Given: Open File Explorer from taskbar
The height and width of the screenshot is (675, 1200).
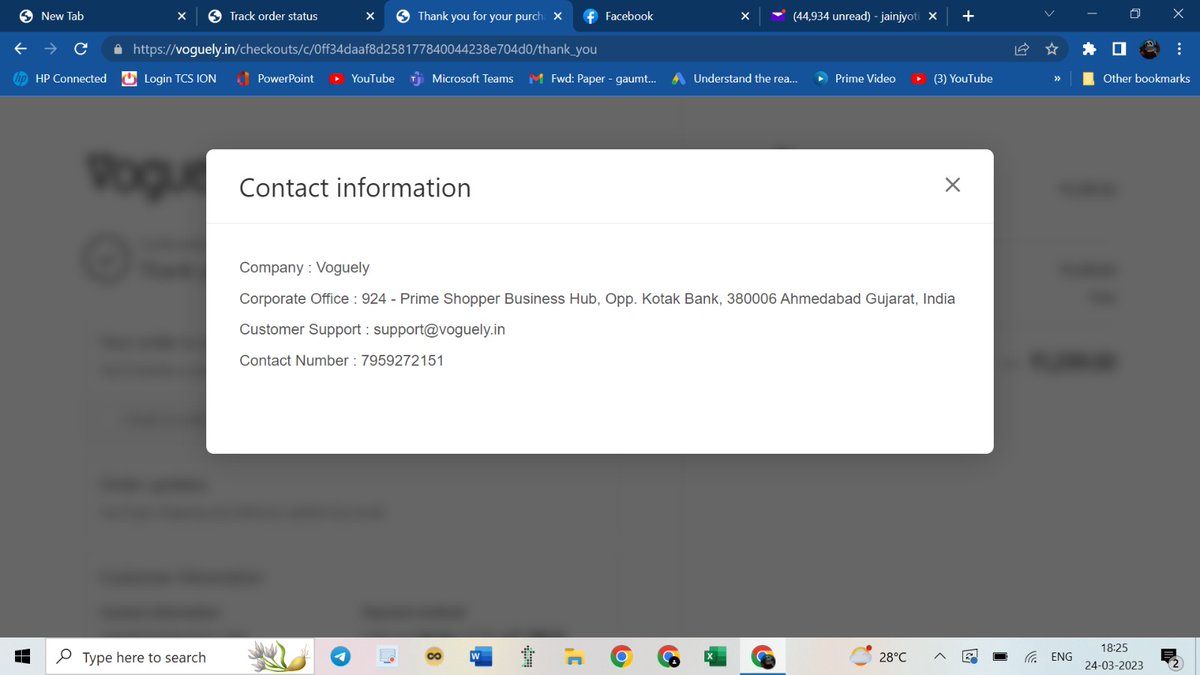Looking at the screenshot, I should click(574, 656).
